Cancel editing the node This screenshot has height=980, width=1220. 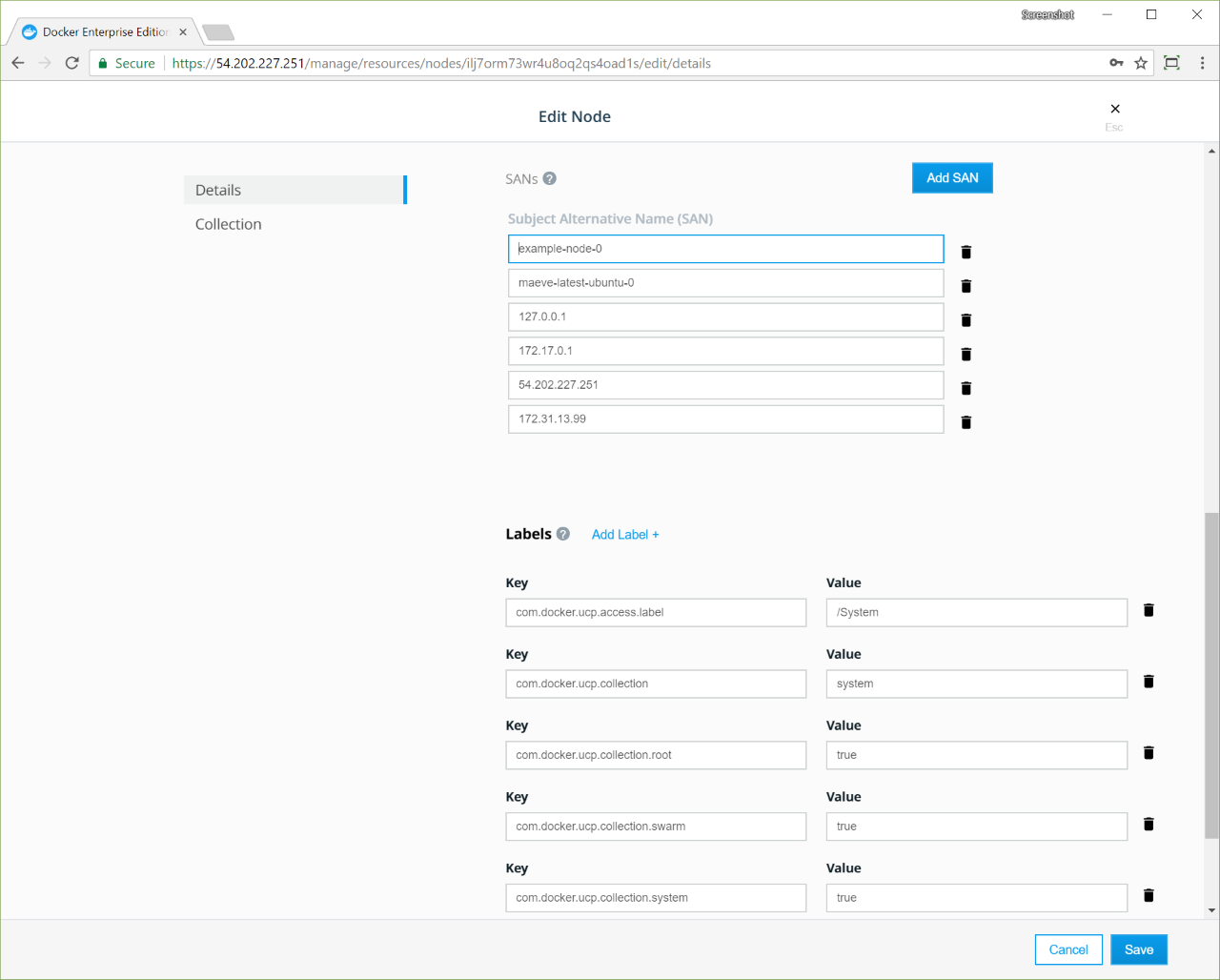point(1068,949)
